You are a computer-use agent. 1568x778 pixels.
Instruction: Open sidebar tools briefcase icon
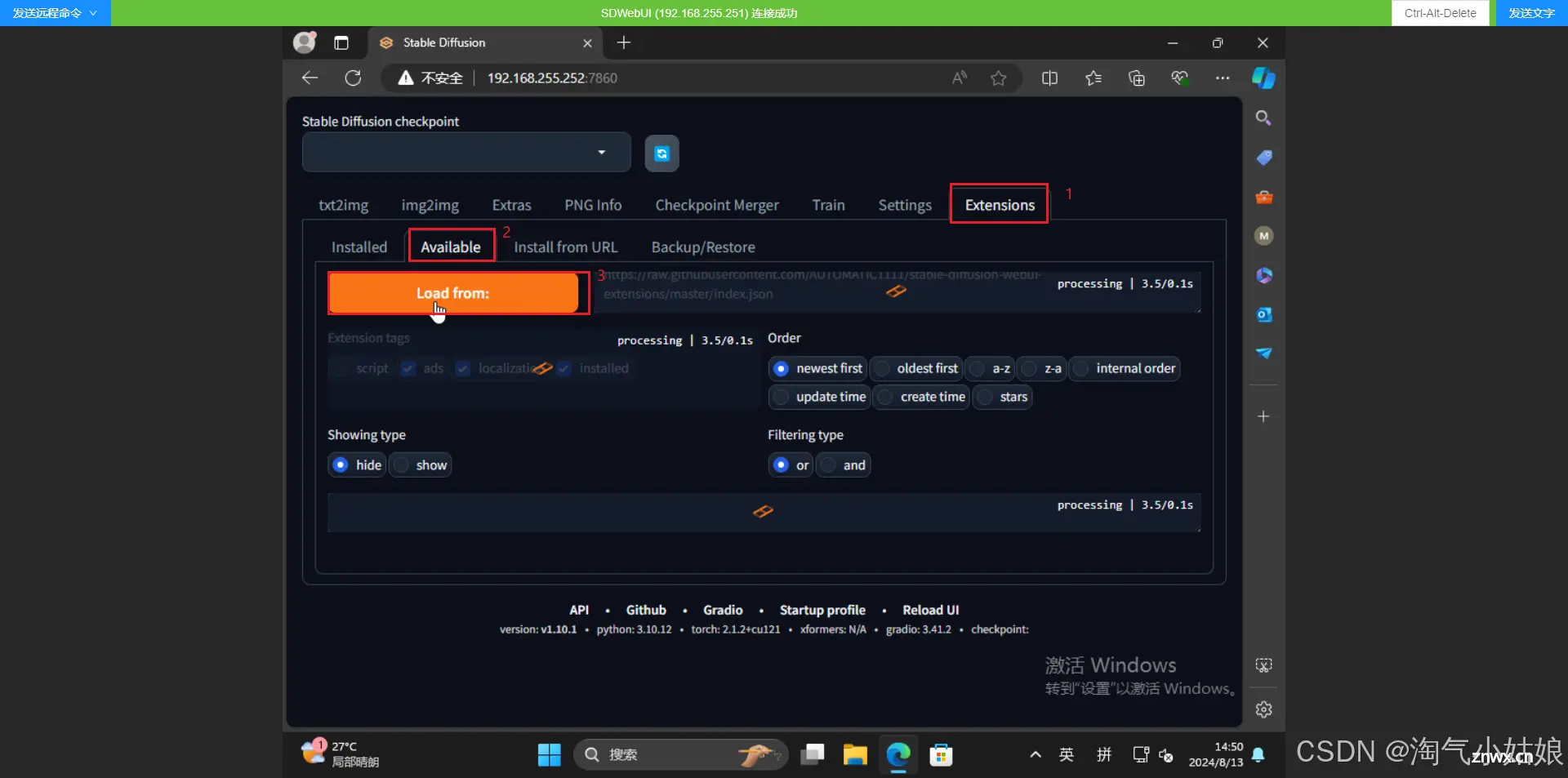[1263, 197]
